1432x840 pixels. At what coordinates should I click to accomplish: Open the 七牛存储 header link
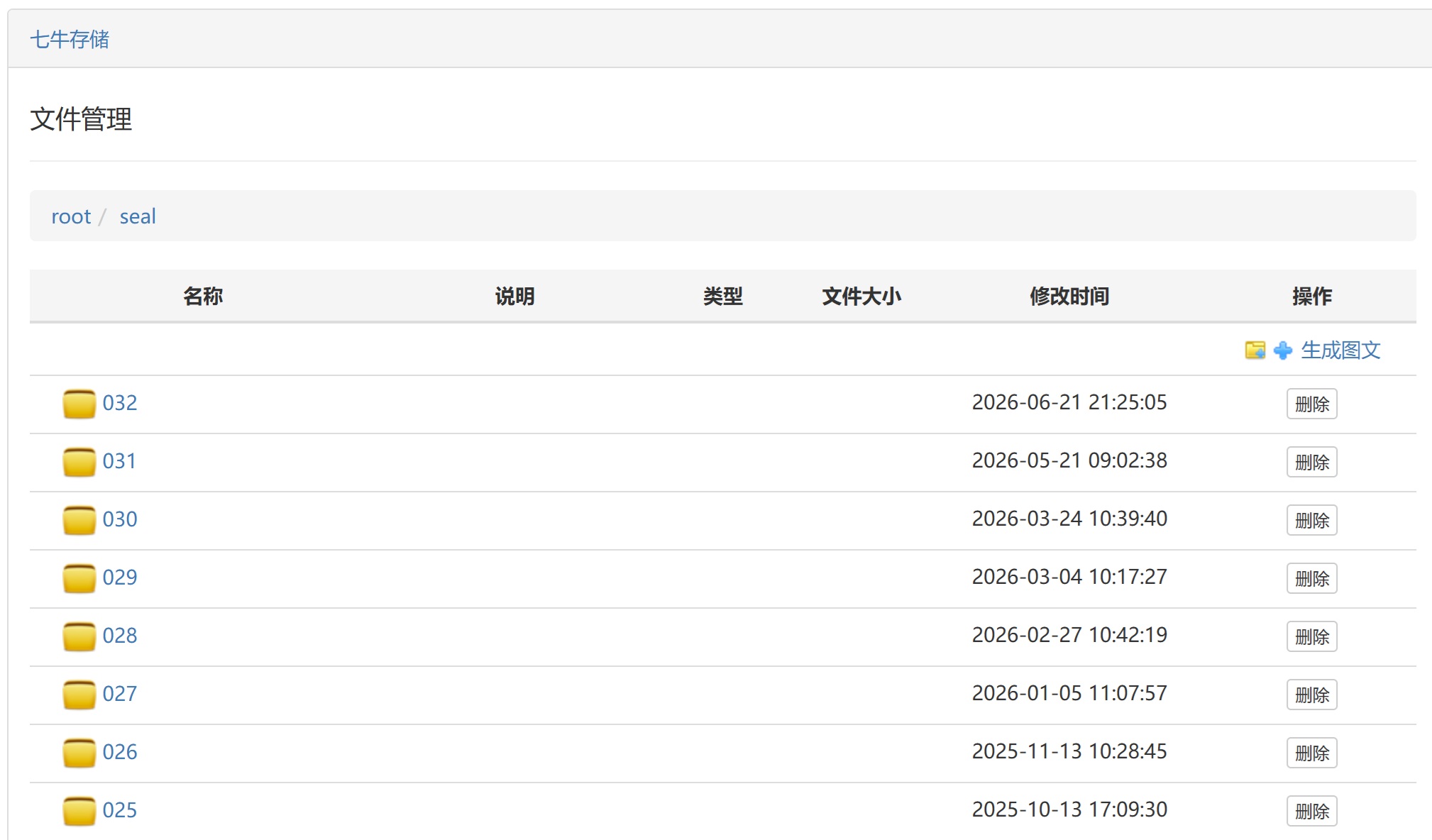tap(70, 39)
